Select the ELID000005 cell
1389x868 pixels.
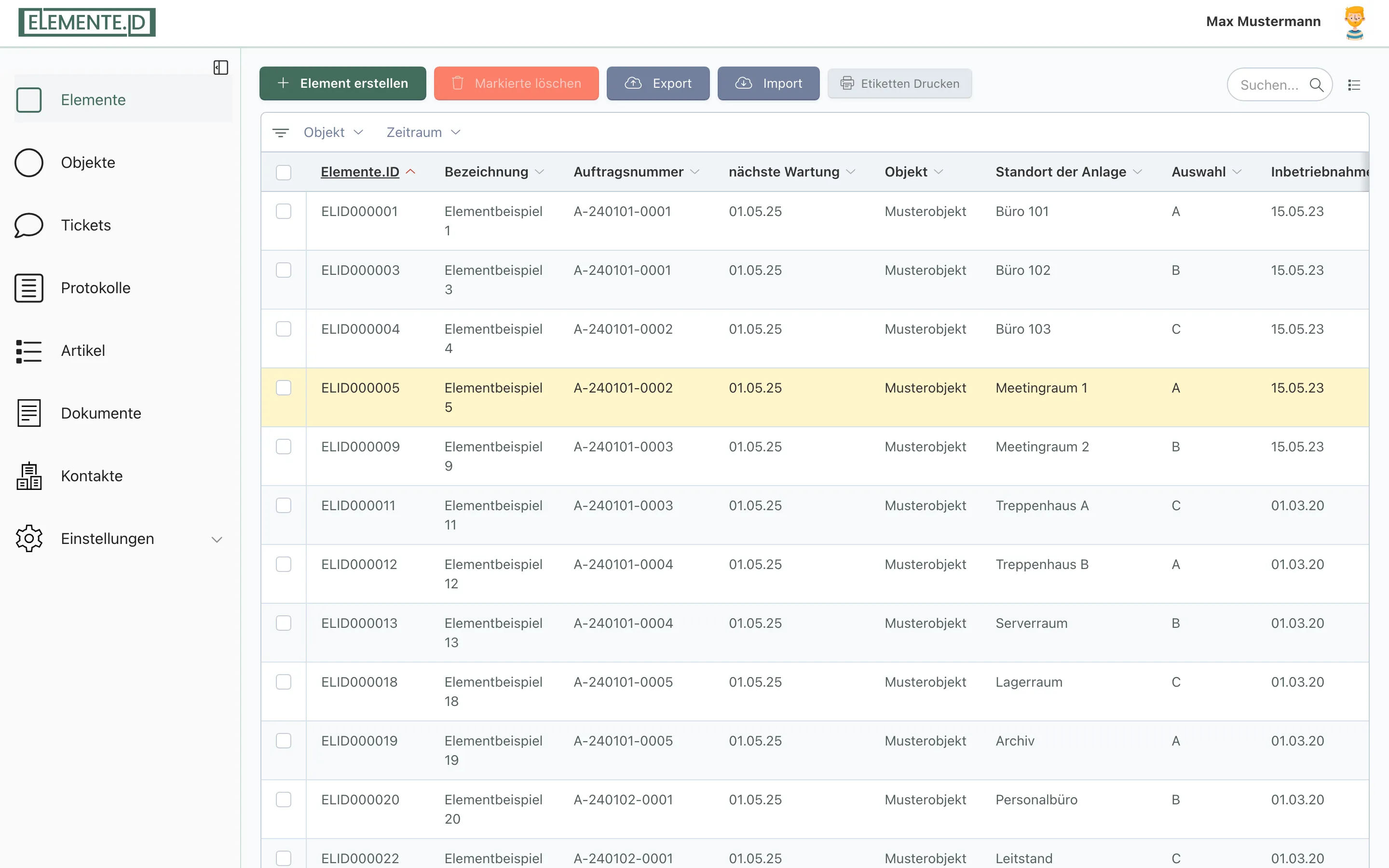coord(360,388)
